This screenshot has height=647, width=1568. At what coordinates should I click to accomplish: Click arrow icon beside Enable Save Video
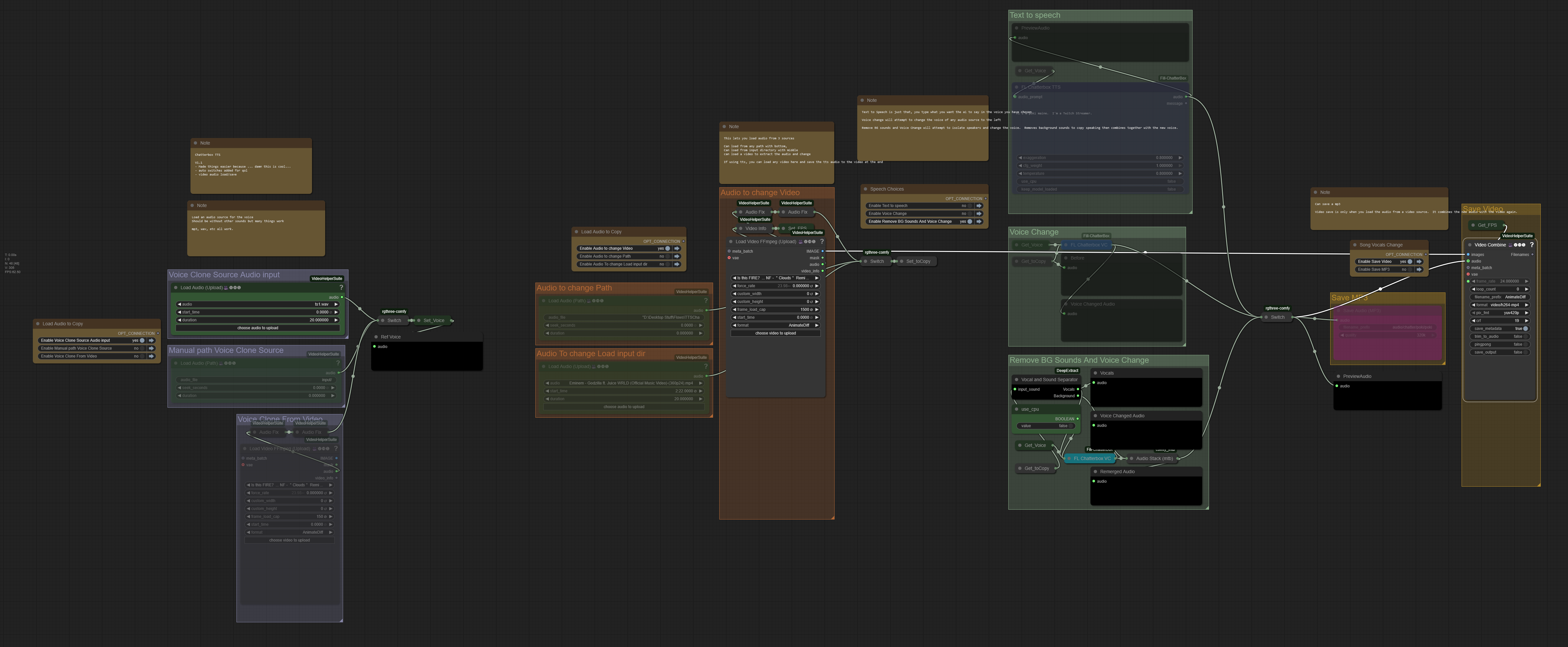click(1419, 261)
